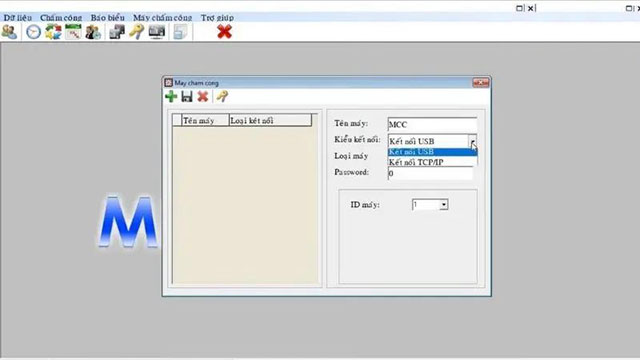The image size is (640, 360).
Task: Click the Loại kết nối column header
Action: (270, 120)
